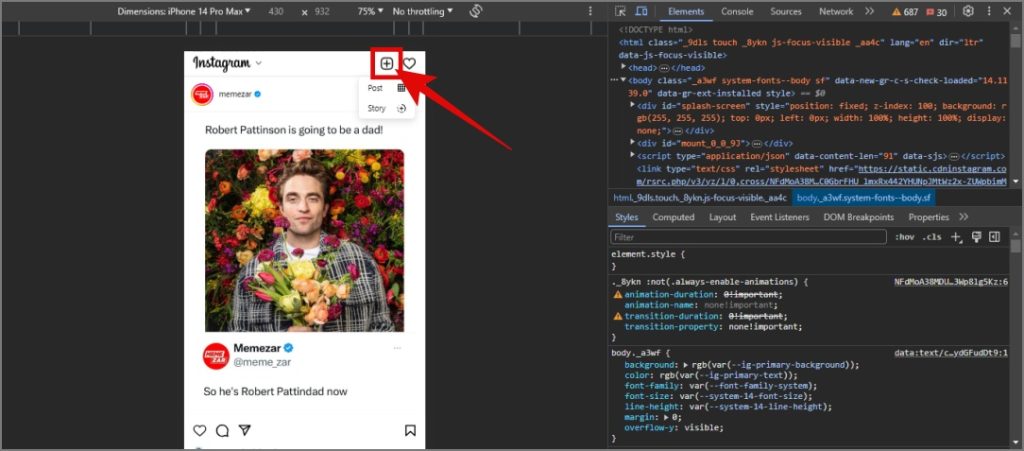Open the Dimensions iPhone 14 Pro Max dropdown
This screenshot has height=451, width=1024.
[x=184, y=11]
